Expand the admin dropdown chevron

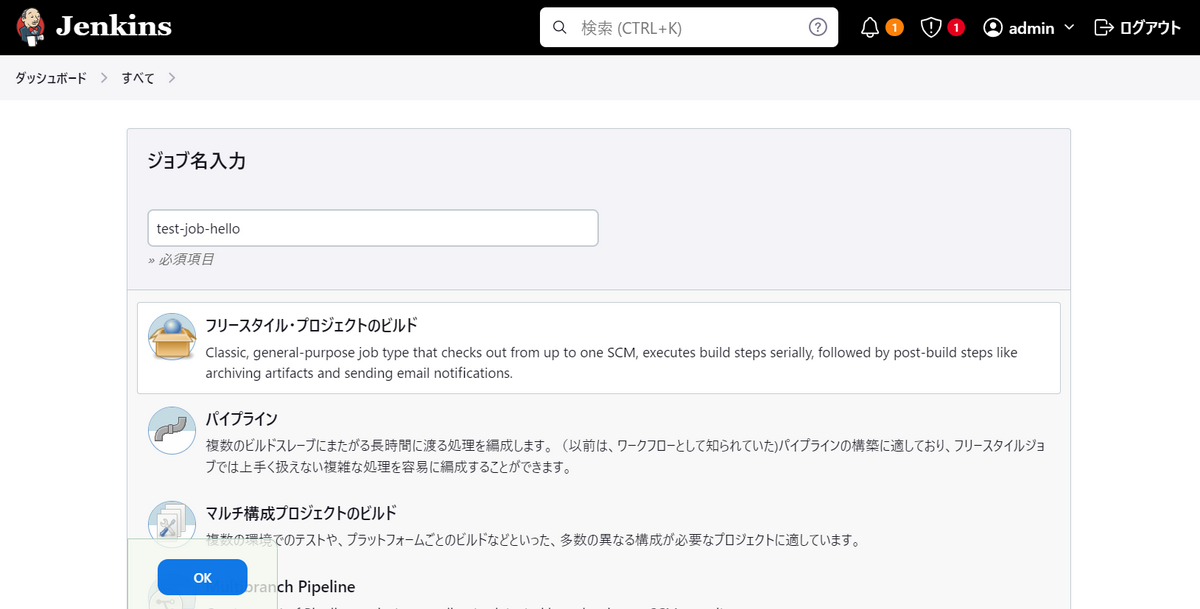pos(1069,28)
